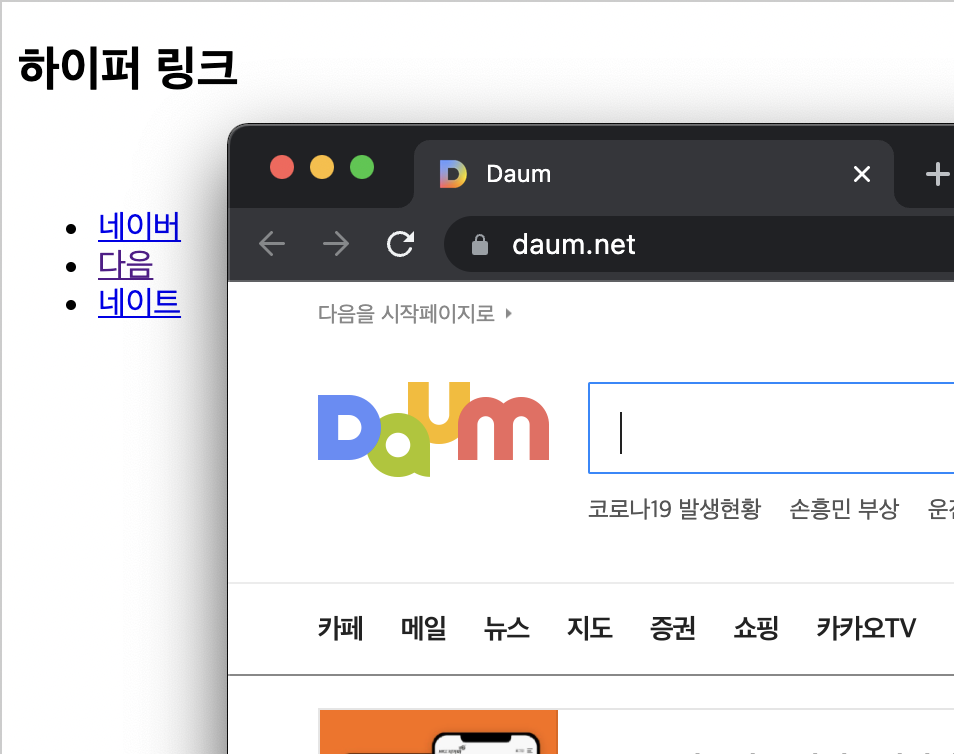This screenshot has height=754, width=954.
Task: Open a new browser tab with the plus button
Action: 937,174
